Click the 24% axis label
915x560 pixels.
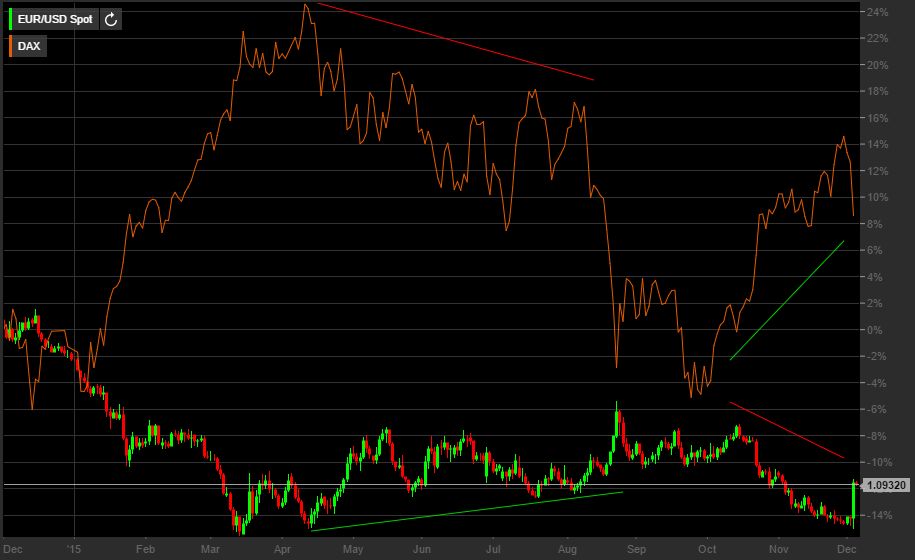(x=877, y=12)
